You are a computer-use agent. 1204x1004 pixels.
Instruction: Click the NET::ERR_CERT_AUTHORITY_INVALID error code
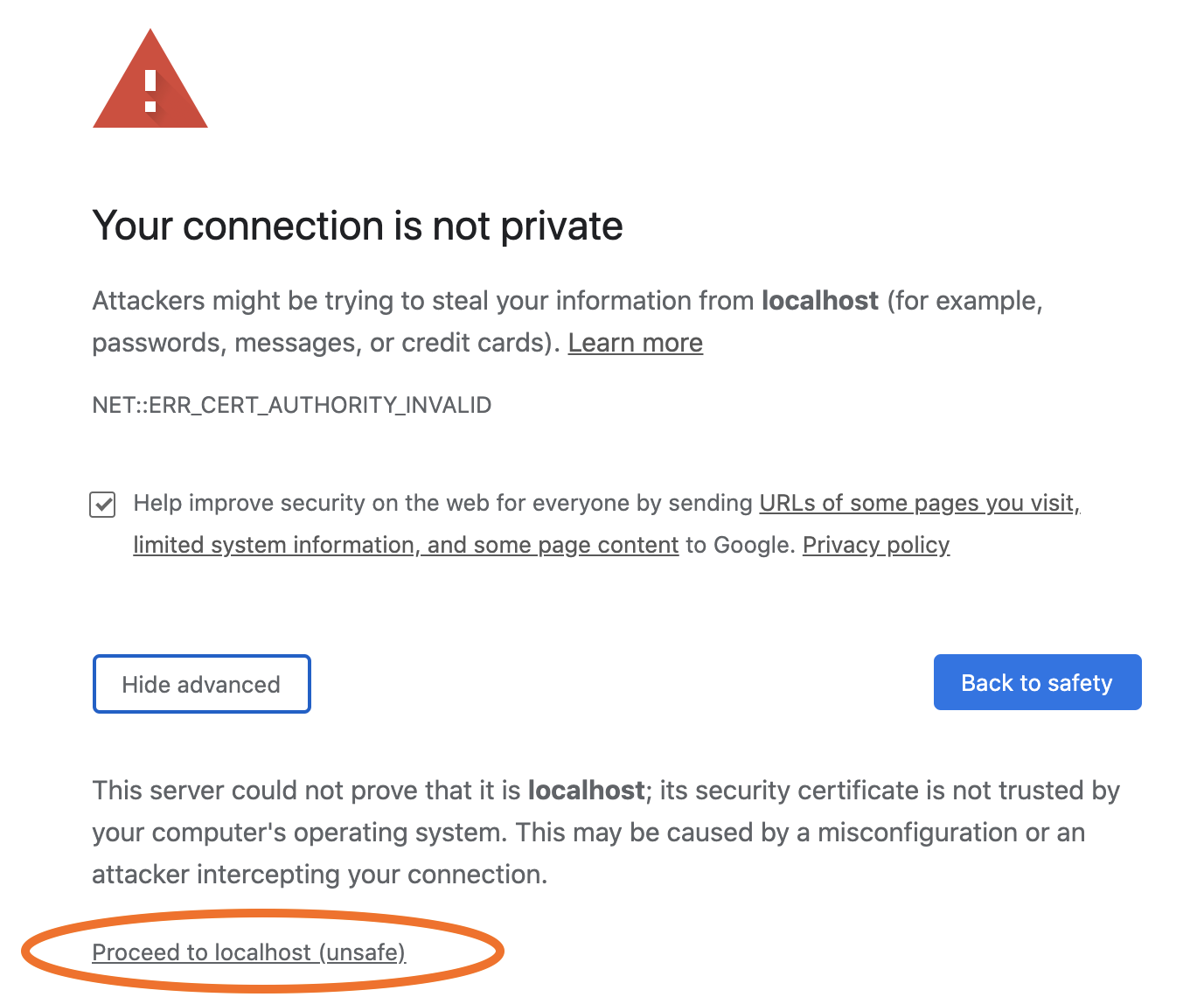click(x=292, y=405)
